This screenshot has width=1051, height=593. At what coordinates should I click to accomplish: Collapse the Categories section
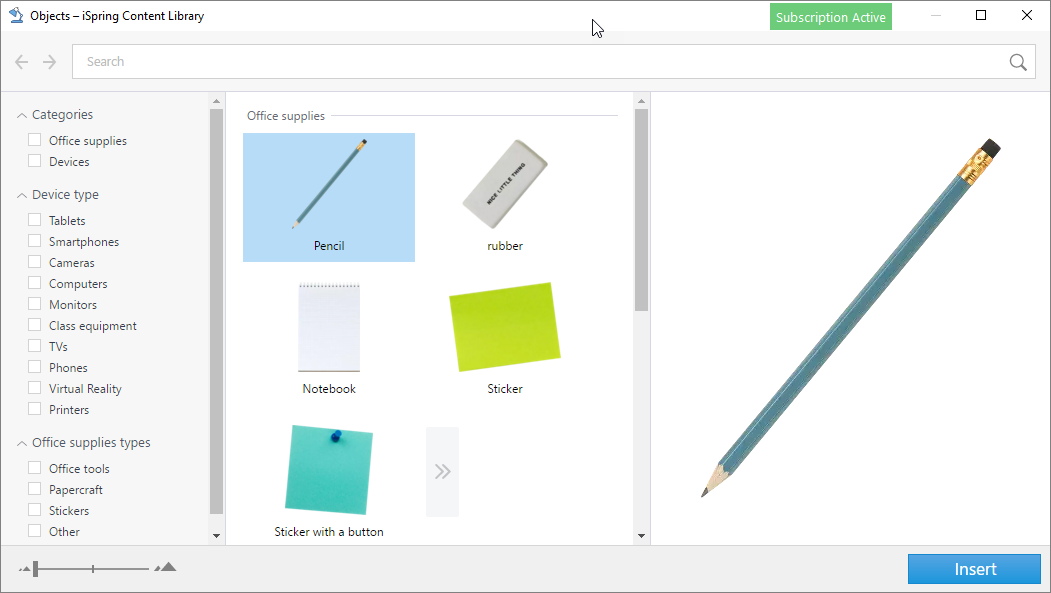click(21, 114)
